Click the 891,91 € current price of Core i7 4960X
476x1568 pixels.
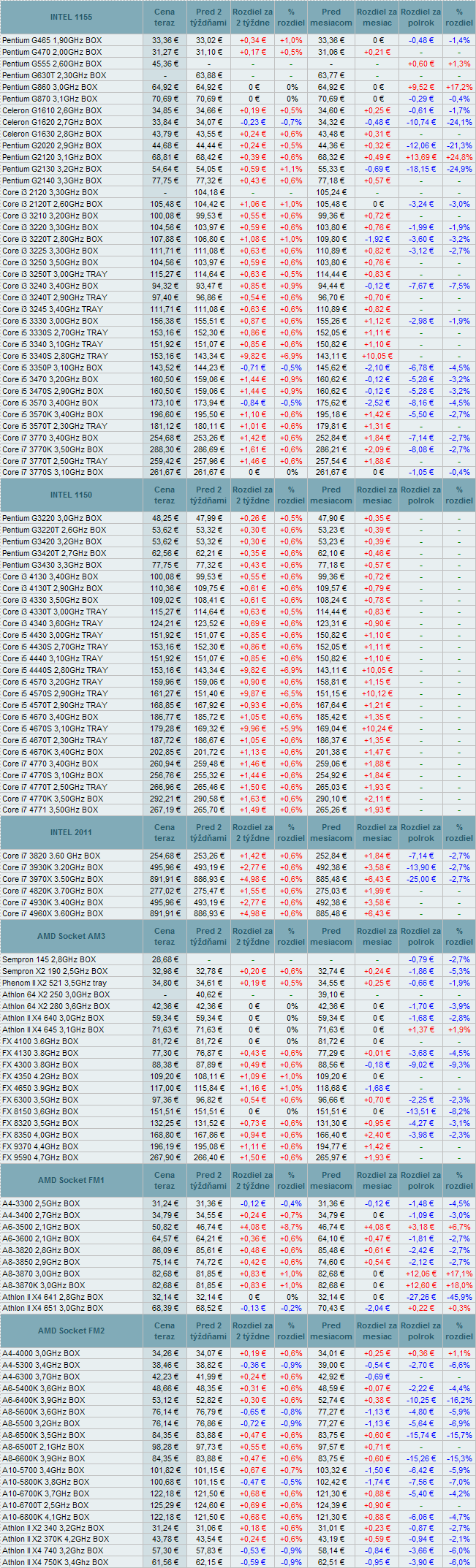pos(165,913)
